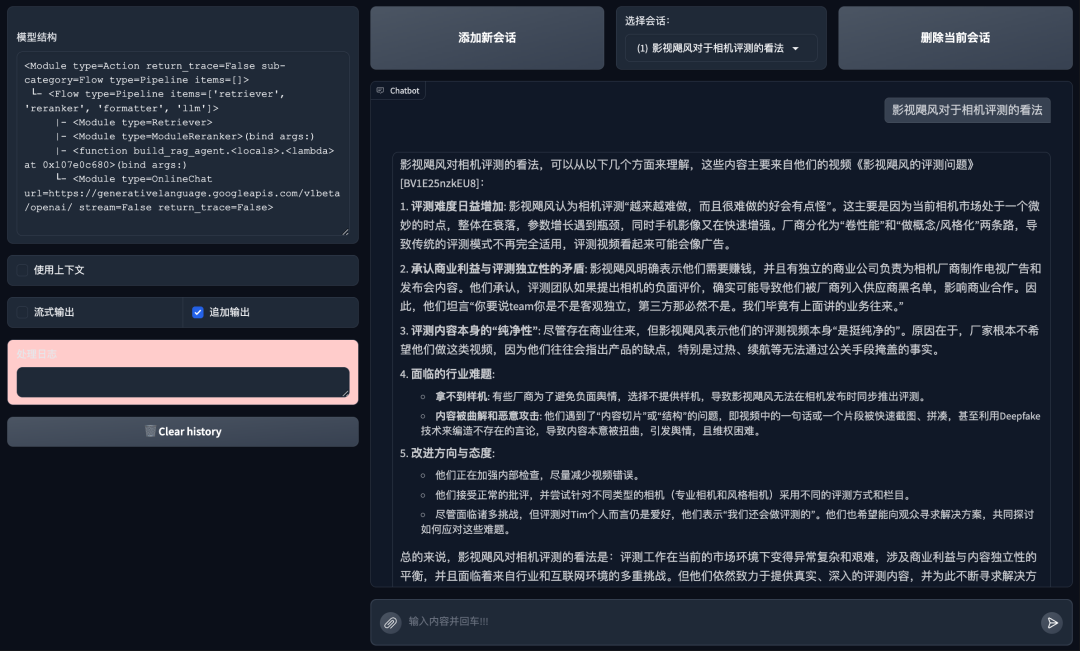This screenshot has width=1080, height=651.
Task: Click the heading 评测内容本身的"纯净性"
Action: (475, 331)
